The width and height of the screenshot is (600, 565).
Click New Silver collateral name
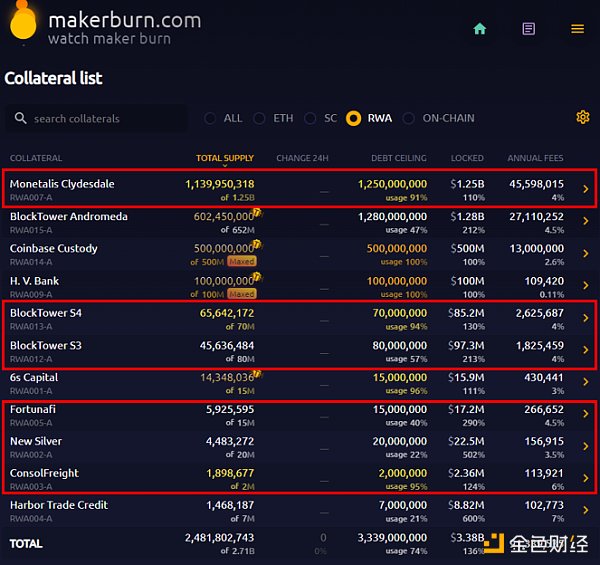click(36, 441)
